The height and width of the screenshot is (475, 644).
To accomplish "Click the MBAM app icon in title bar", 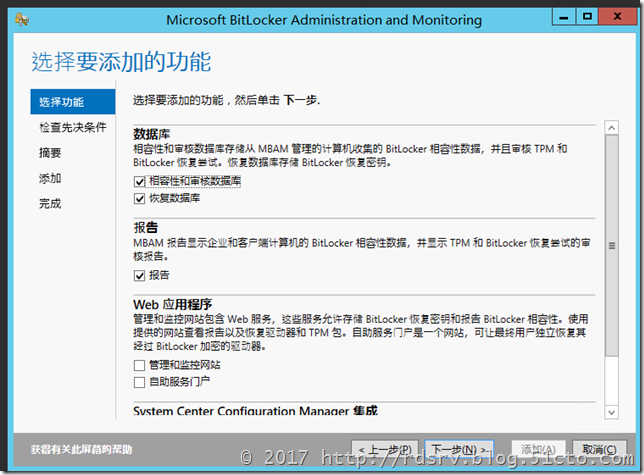I will (x=21, y=19).
